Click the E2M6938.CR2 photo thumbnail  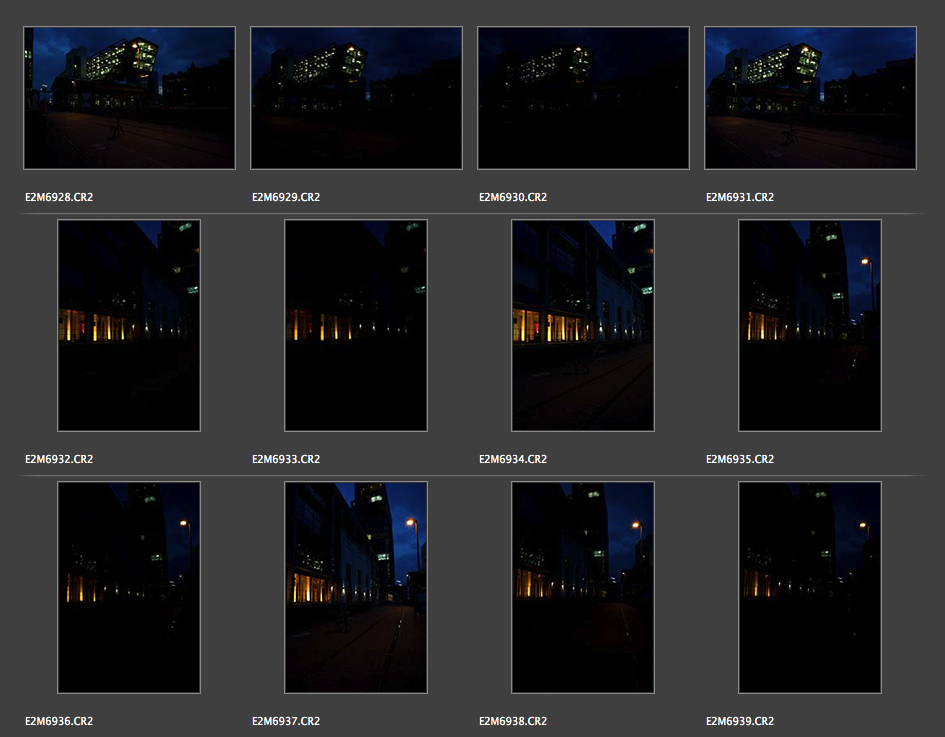[x=583, y=587]
